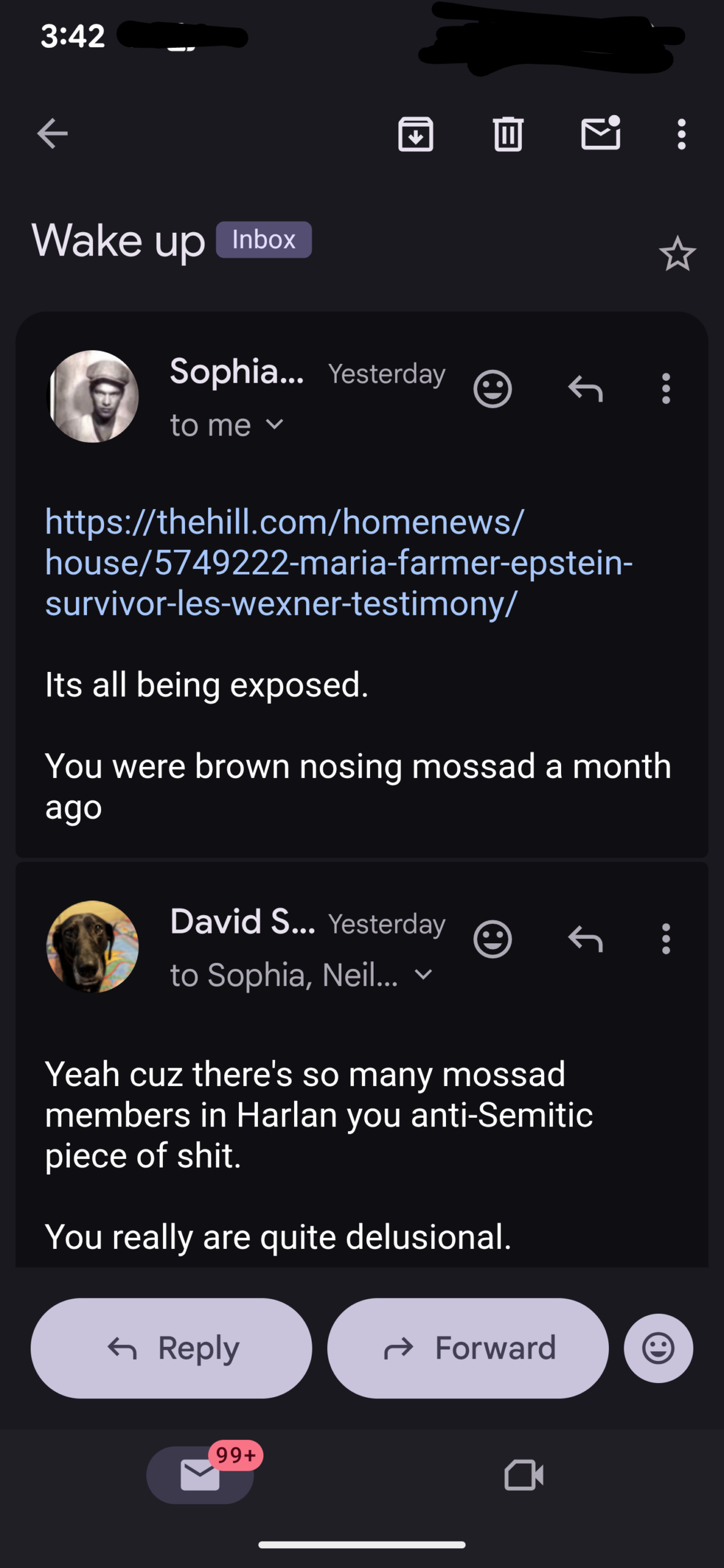
Task: Mark conversation as unread
Action: coord(600,134)
